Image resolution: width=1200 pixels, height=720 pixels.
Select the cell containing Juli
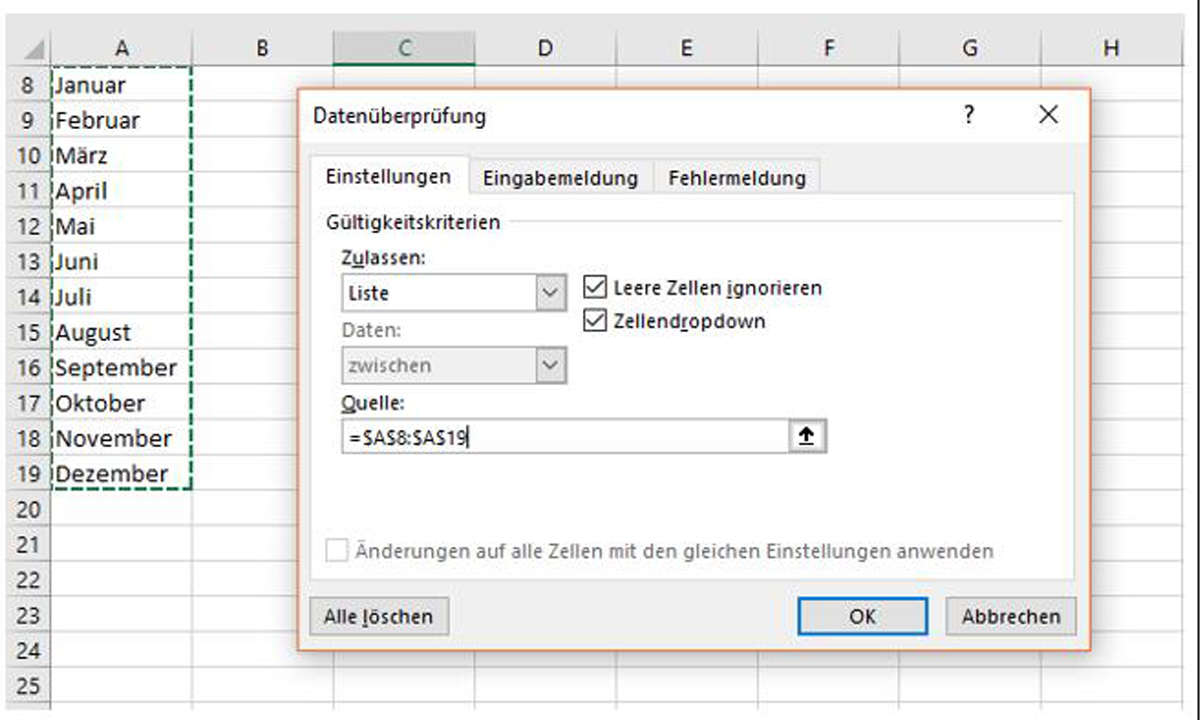tap(121, 297)
